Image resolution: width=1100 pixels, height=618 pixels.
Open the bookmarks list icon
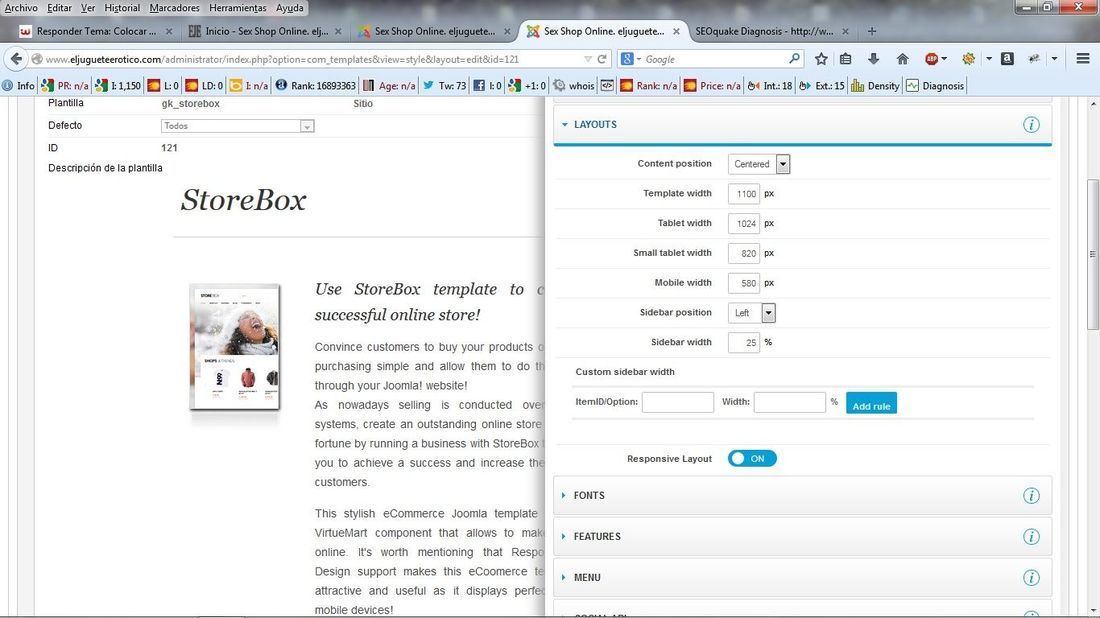[846, 59]
